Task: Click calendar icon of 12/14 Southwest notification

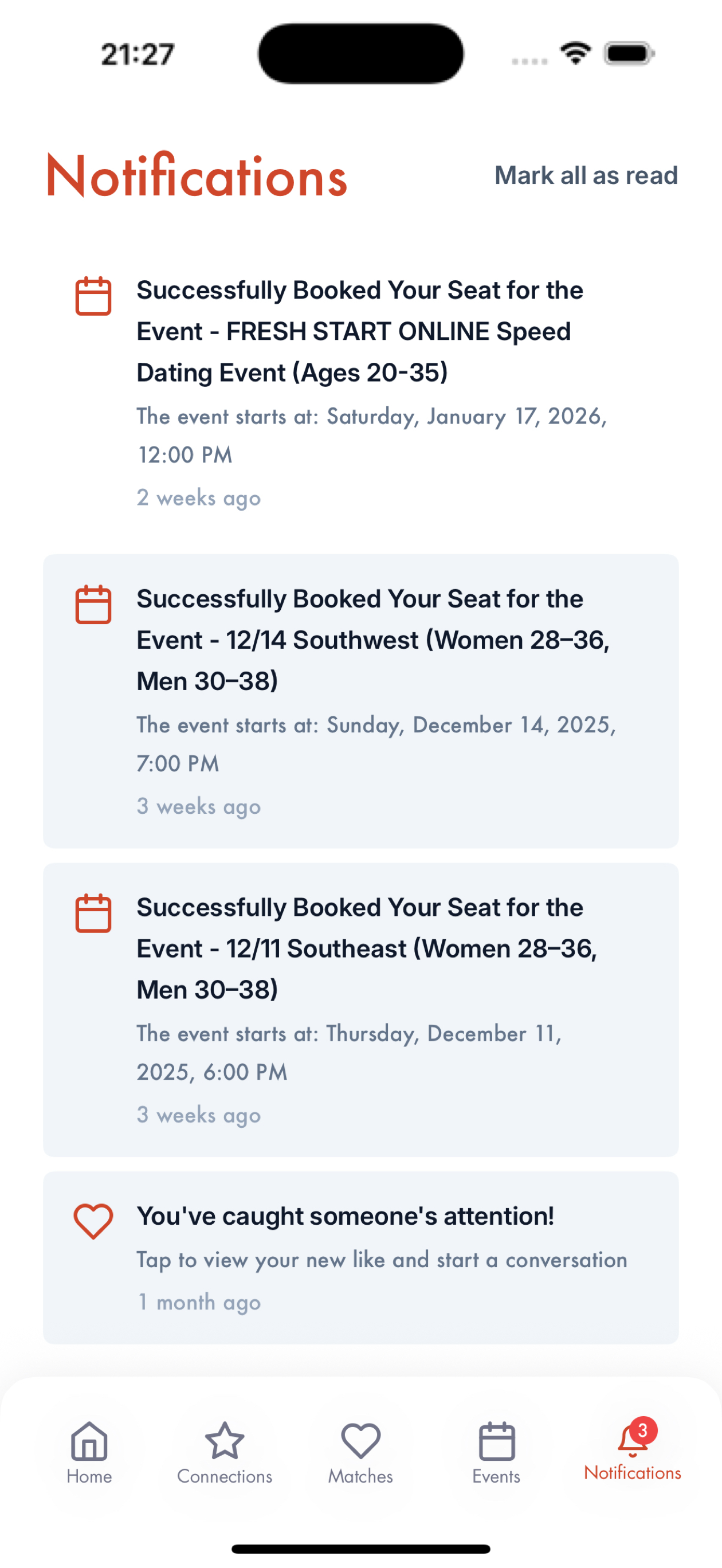Action: click(x=93, y=605)
